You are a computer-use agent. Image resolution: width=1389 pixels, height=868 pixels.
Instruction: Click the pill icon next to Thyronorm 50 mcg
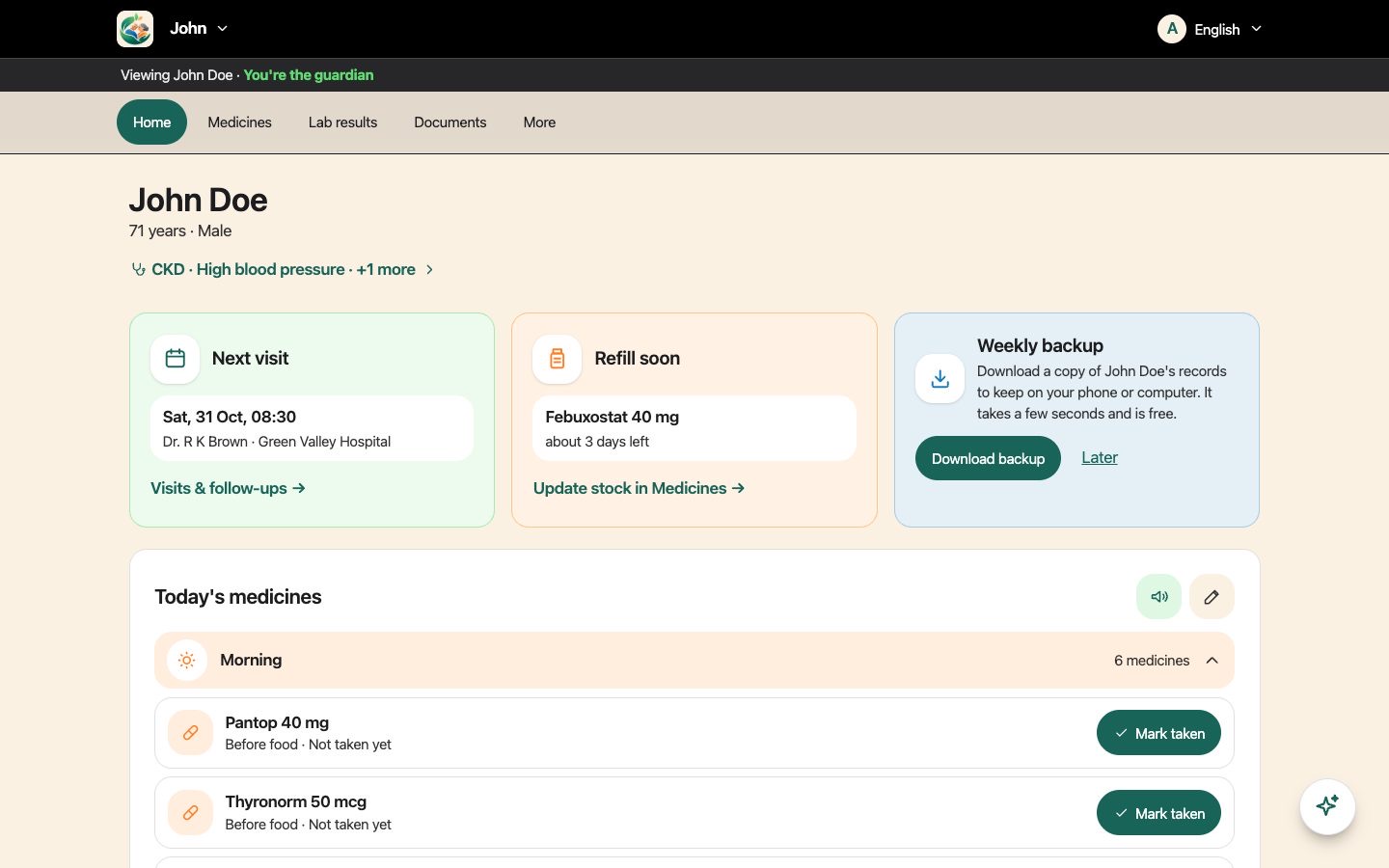(x=190, y=813)
